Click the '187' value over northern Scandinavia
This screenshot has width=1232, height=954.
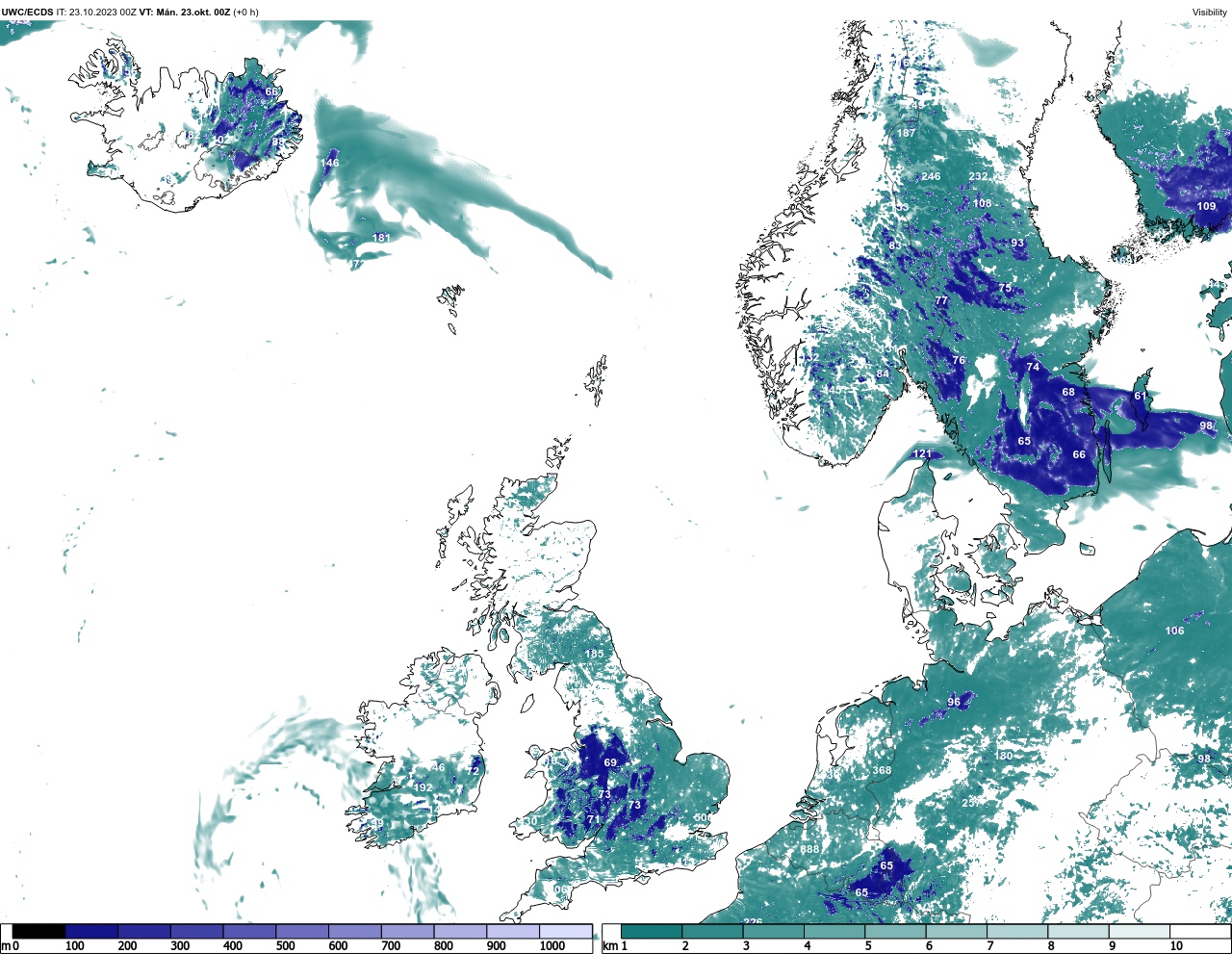tap(907, 133)
